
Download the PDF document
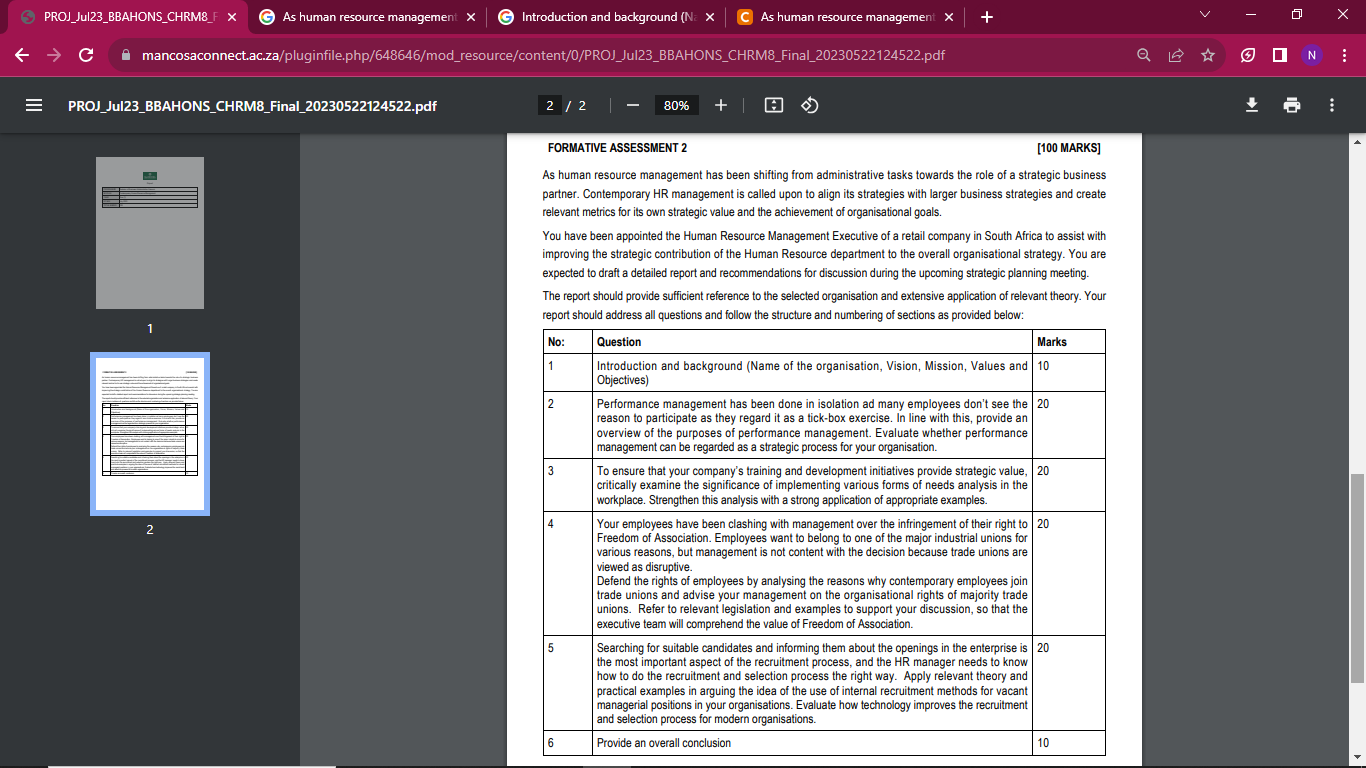[x=1251, y=104]
